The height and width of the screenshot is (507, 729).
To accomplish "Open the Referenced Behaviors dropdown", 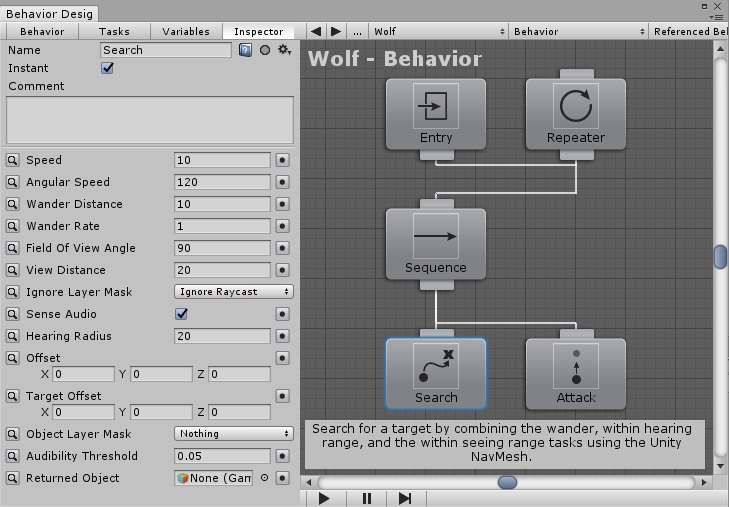I will [x=689, y=31].
